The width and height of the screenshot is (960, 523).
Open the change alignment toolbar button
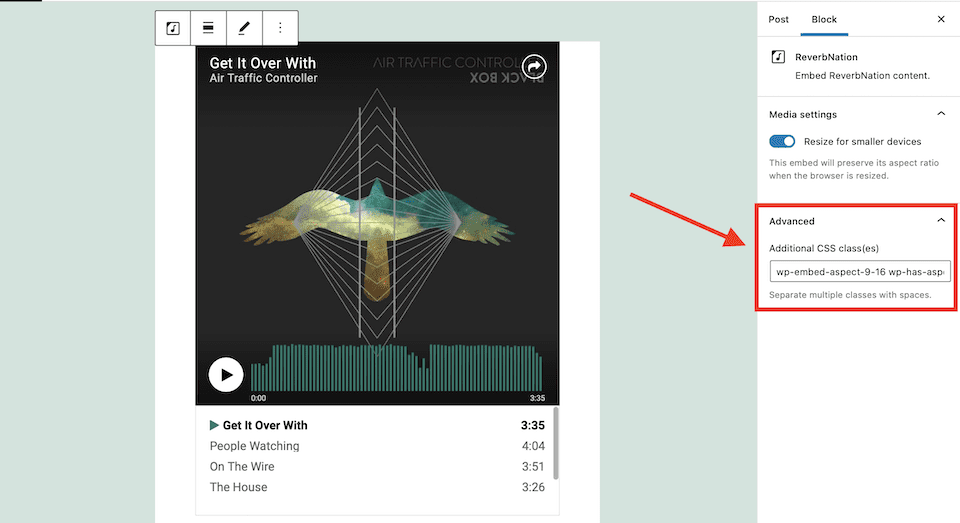point(208,28)
